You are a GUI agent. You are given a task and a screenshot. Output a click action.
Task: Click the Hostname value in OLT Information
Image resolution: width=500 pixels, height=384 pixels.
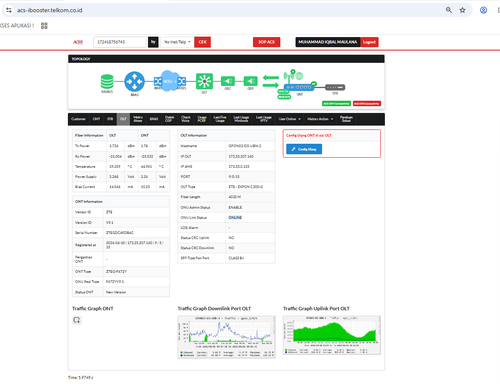(245, 146)
